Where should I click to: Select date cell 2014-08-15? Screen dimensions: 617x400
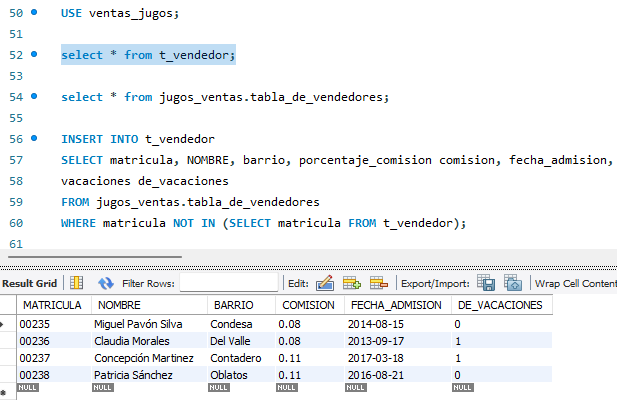pos(398,324)
